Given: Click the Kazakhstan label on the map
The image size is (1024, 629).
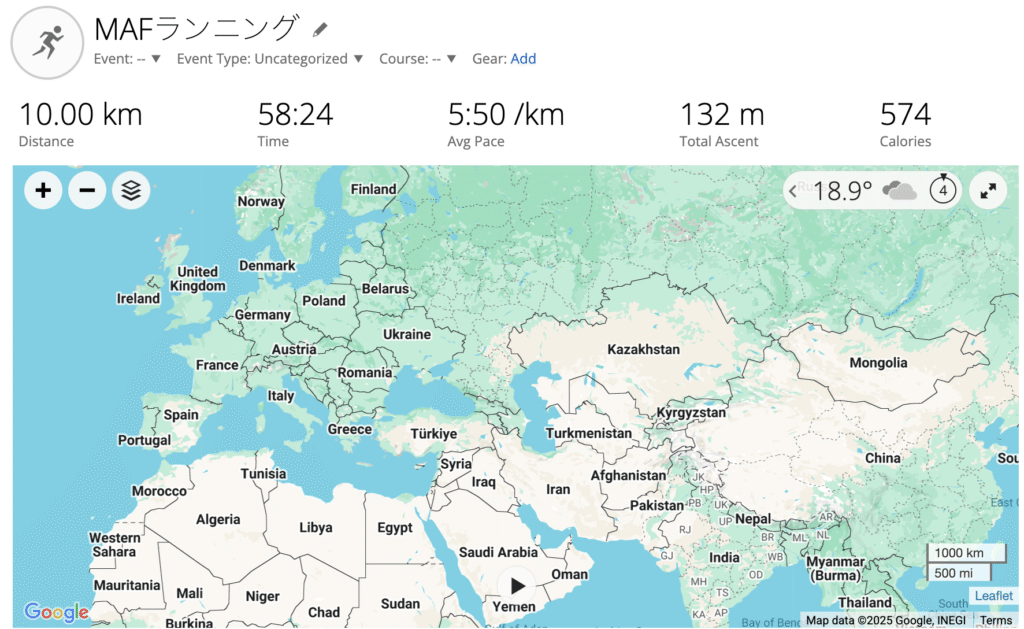Looking at the screenshot, I should tap(643, 349).
